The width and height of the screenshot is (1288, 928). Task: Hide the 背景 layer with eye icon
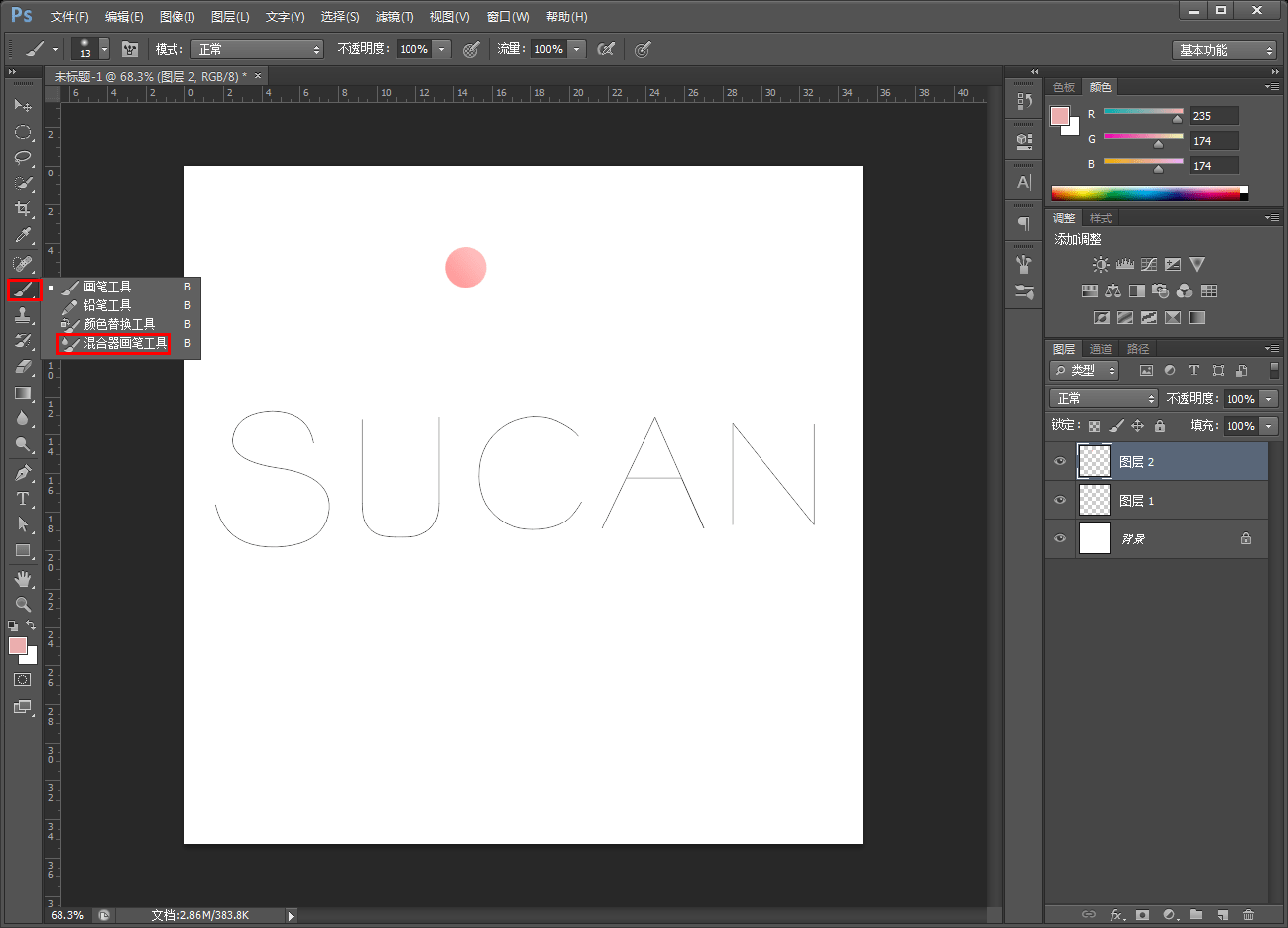[x=1060, y=539]
